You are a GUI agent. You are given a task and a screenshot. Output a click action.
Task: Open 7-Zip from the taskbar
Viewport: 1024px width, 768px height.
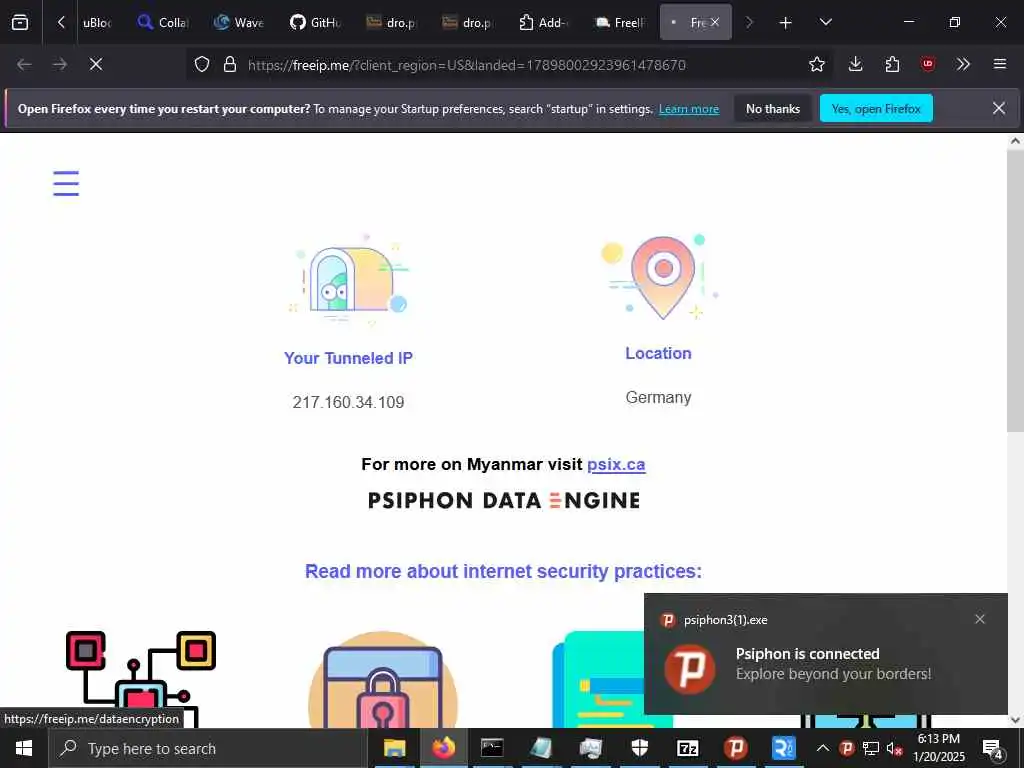point(688,748)
